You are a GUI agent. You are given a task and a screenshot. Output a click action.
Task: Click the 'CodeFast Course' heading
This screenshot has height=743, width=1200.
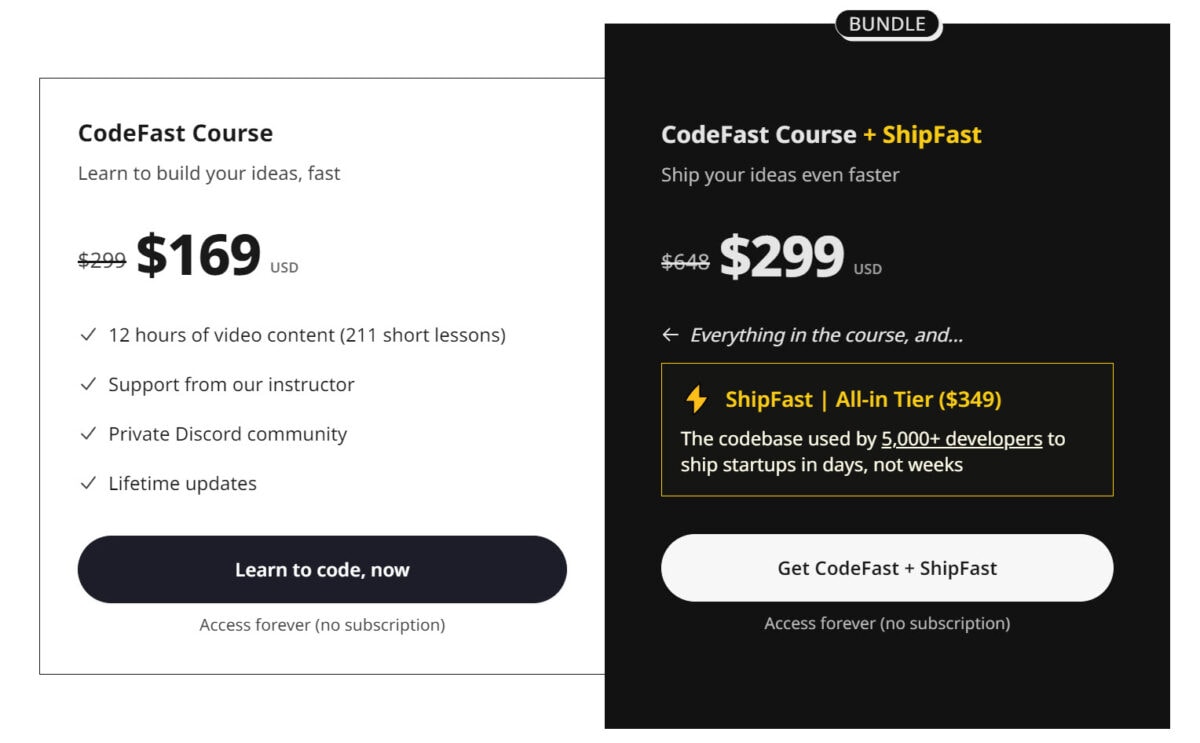(176, 133)
